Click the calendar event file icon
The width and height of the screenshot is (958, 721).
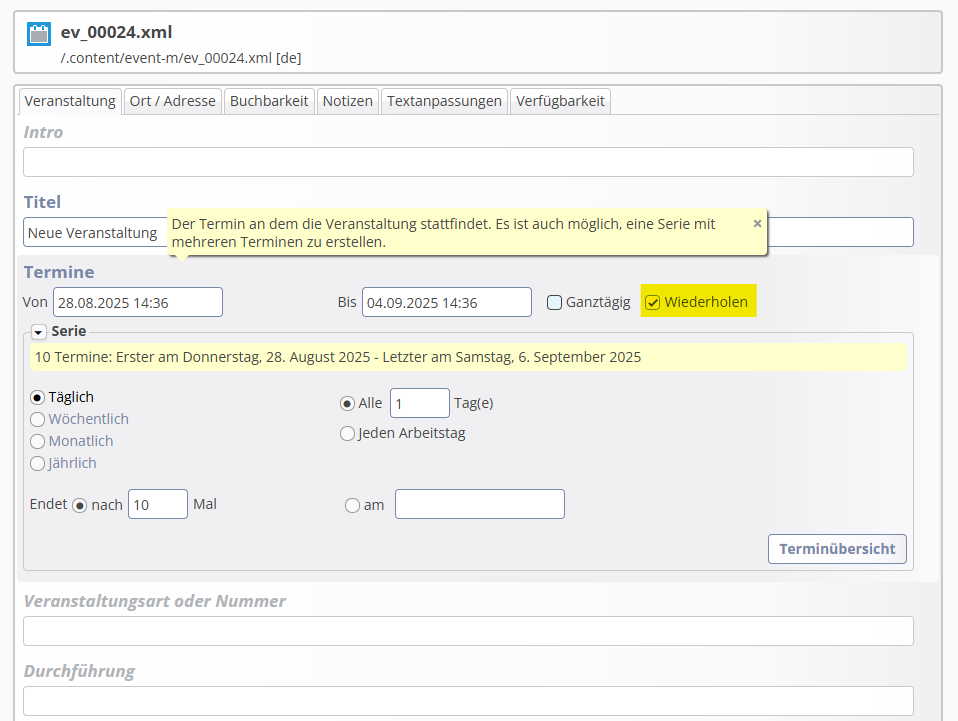pyautogui.click(x=39, y=34)
